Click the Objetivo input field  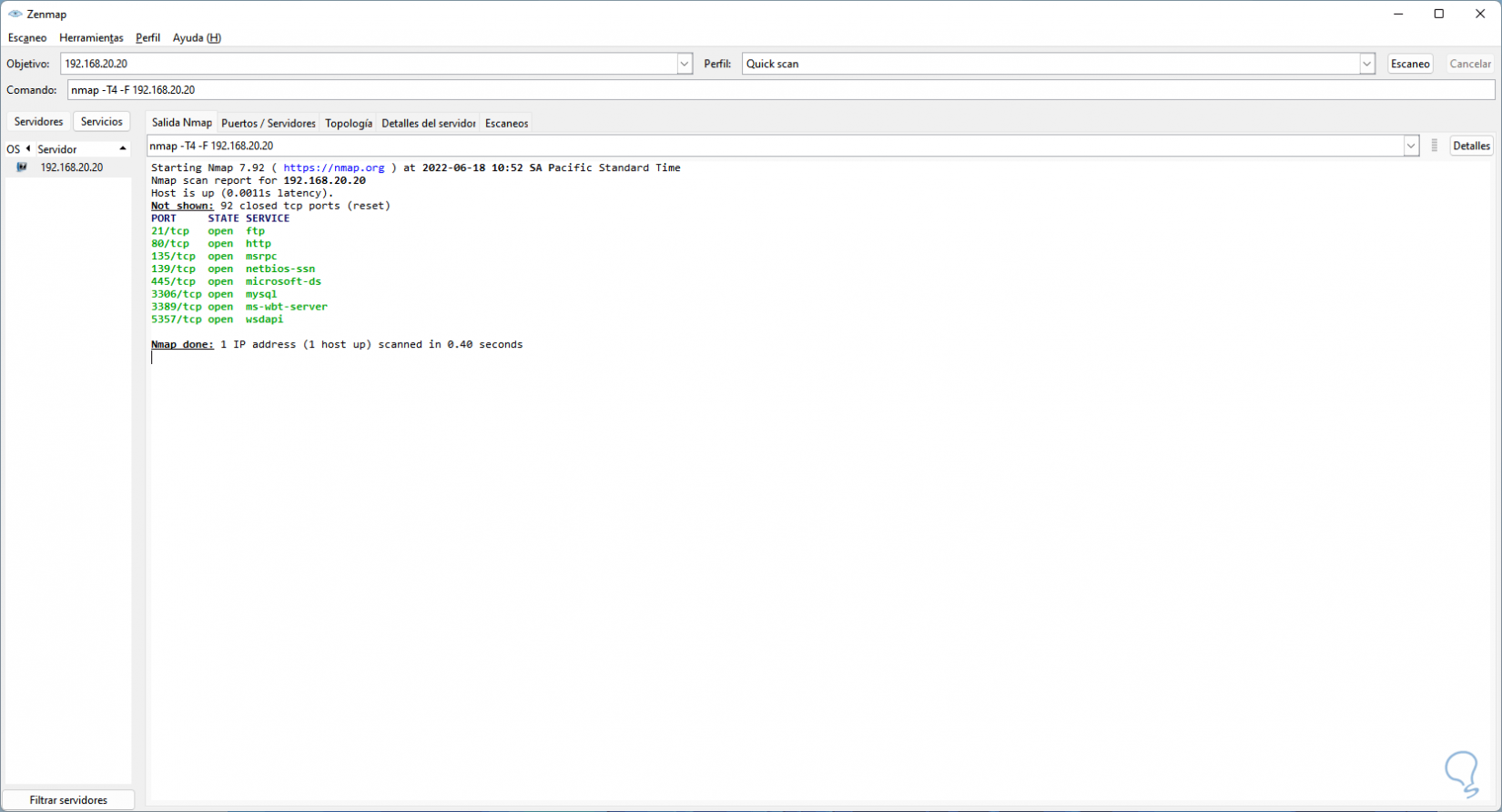point(369,64)
